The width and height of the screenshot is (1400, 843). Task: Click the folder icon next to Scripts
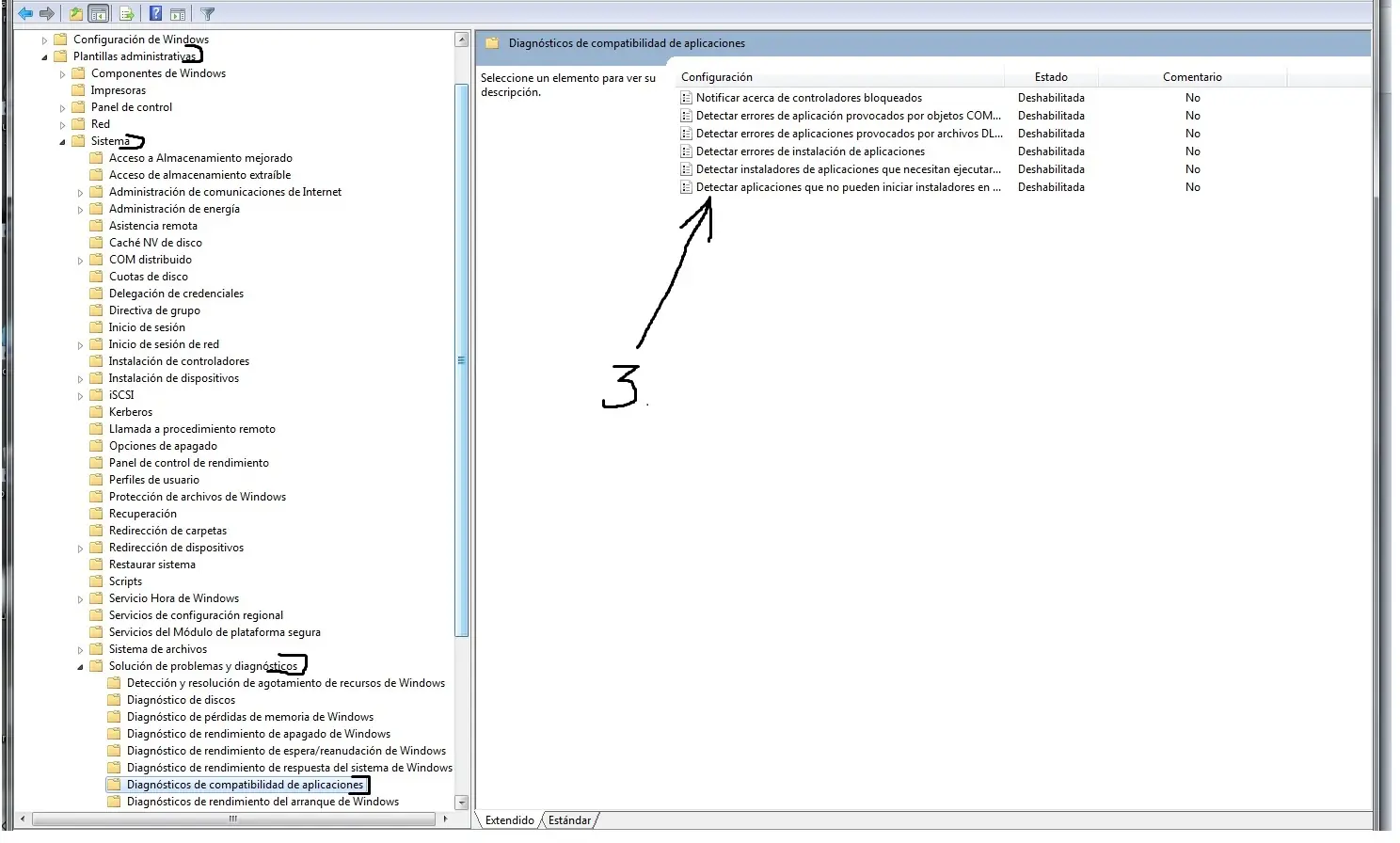pos(96,581)
